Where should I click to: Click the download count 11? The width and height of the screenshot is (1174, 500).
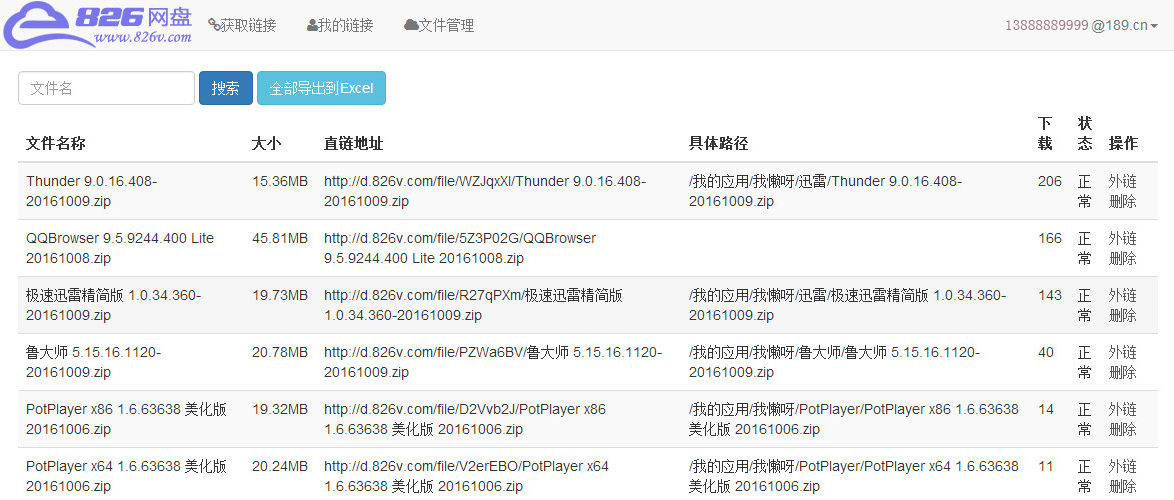1046,466
